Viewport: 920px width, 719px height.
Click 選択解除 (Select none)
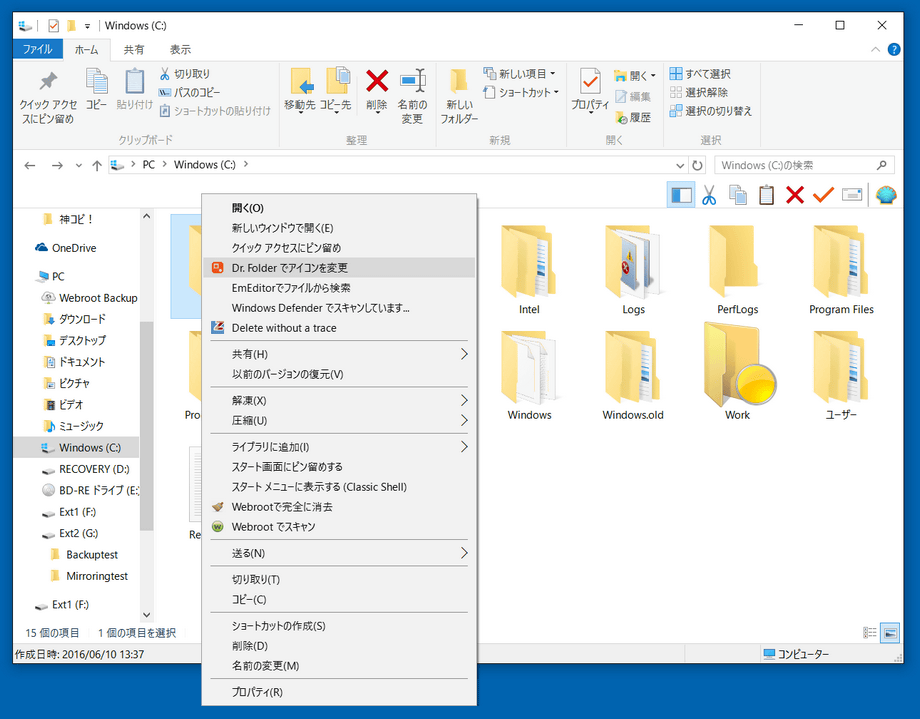699,92
